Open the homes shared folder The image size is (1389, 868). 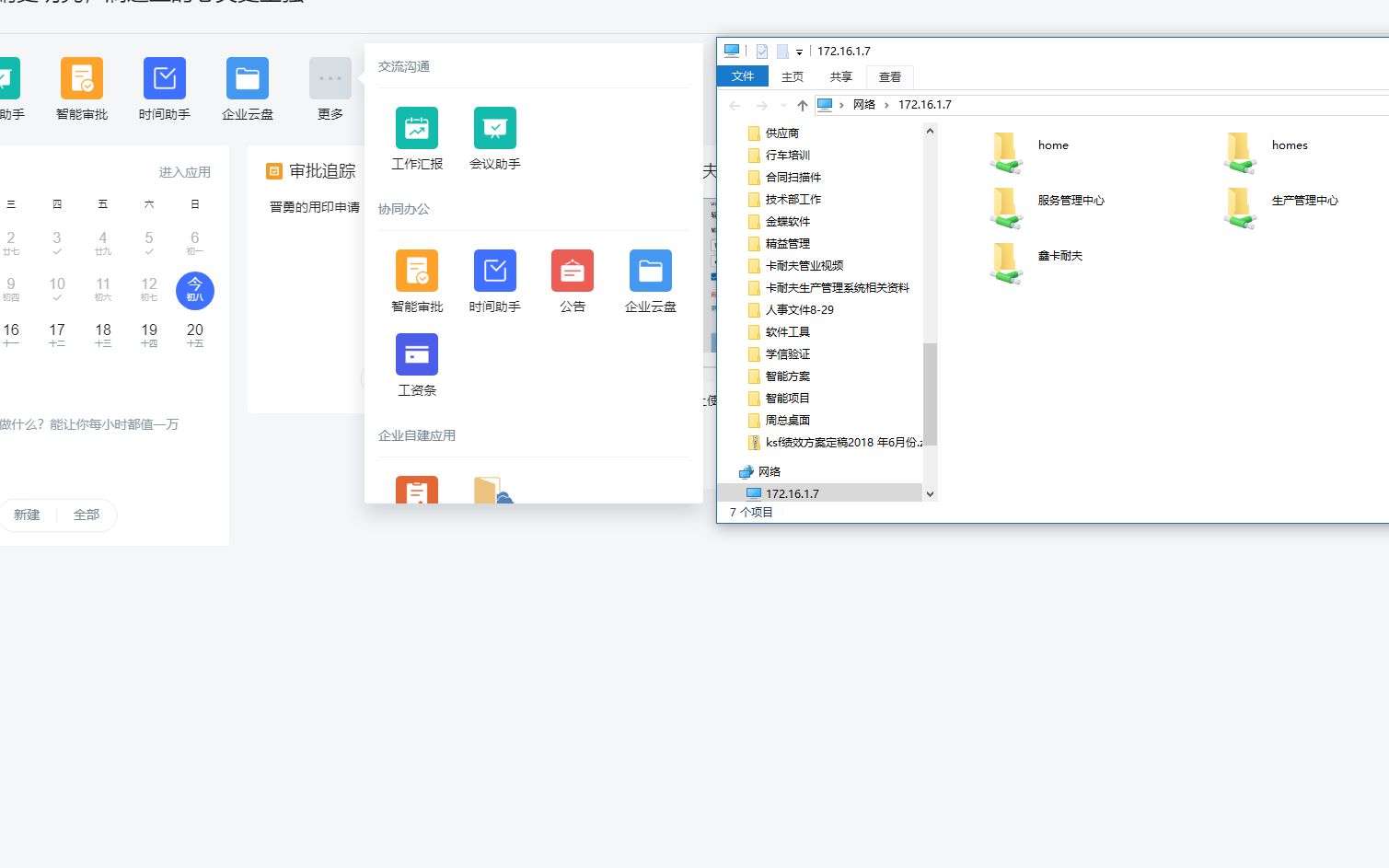[x=1266, y=152]
